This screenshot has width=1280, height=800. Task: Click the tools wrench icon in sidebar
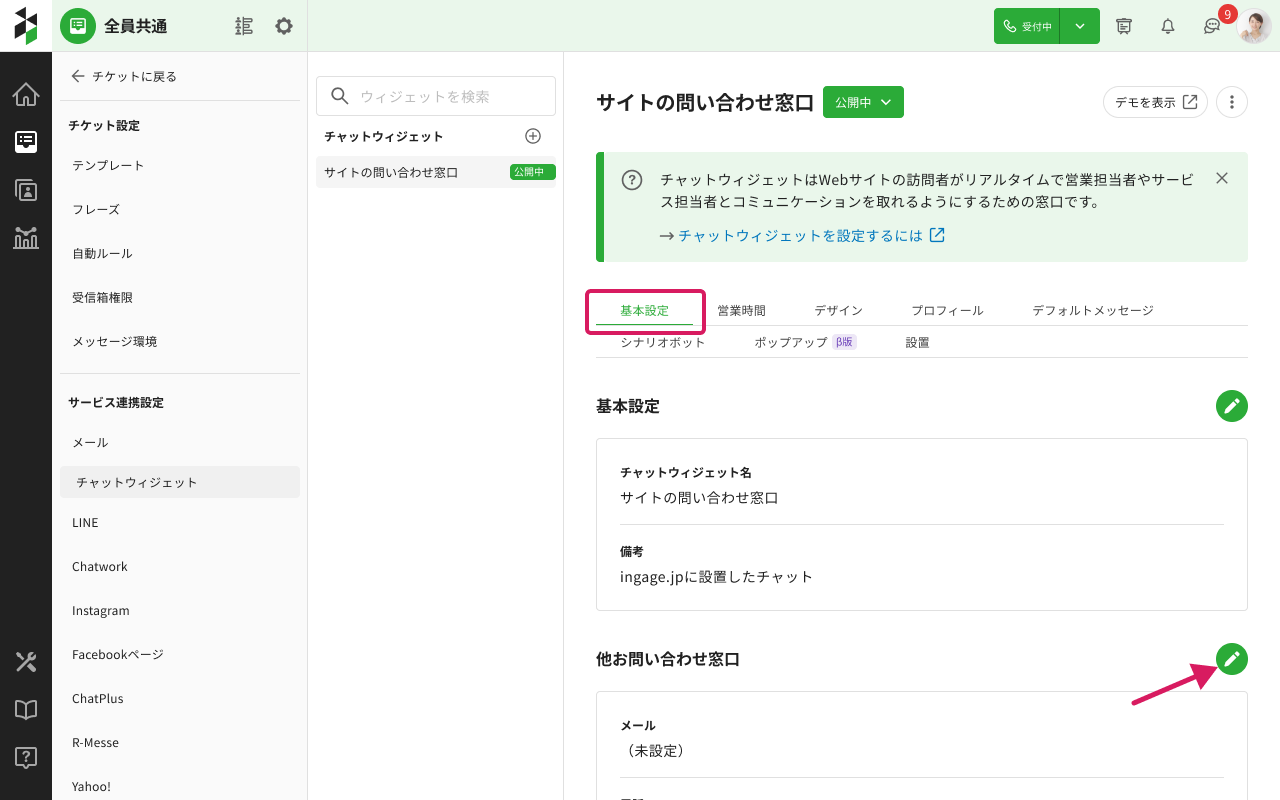tap(26, 662)
